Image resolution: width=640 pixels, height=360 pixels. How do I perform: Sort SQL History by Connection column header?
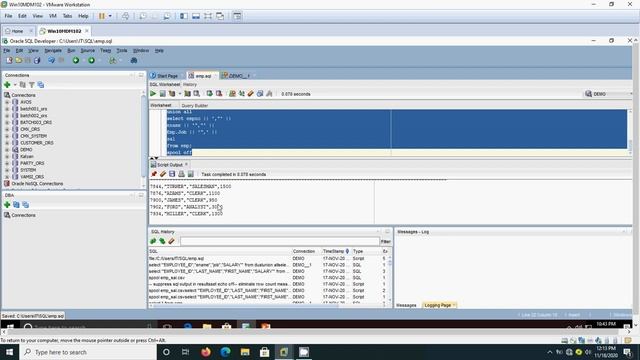point(304,251)
